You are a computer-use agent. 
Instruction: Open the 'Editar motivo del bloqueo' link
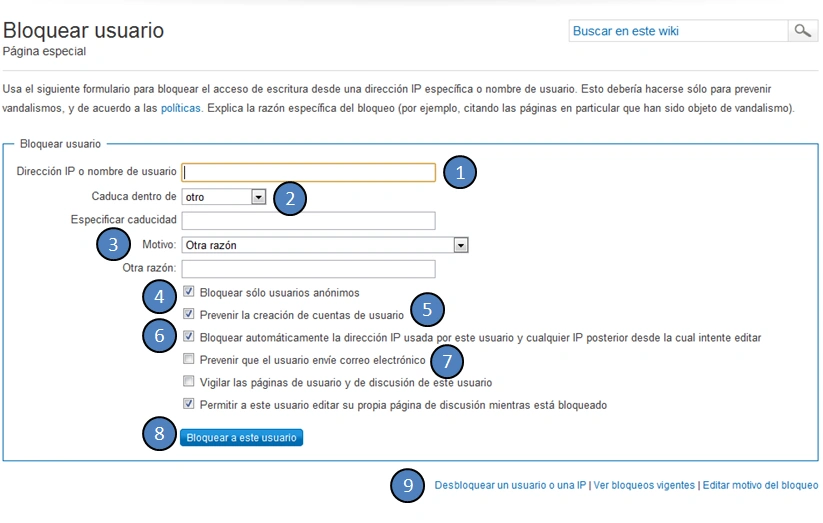(x=761, y=485)
